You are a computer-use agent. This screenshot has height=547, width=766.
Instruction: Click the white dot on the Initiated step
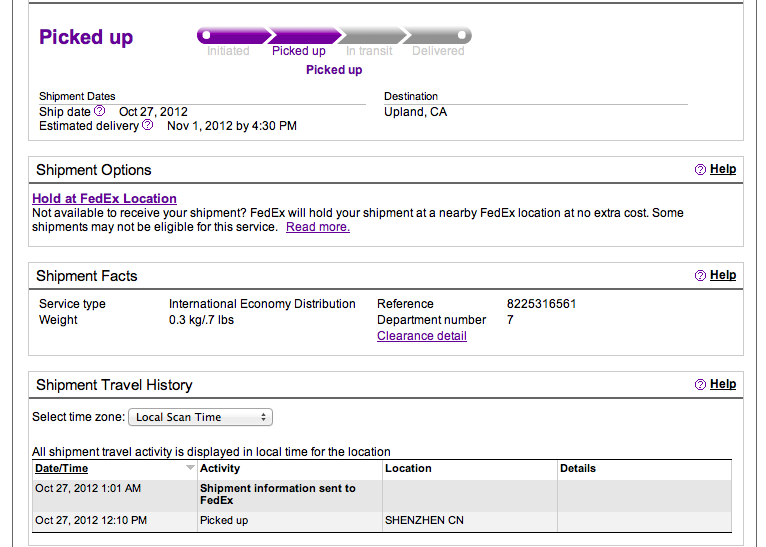pyautogui.click(x=207, y=35)
